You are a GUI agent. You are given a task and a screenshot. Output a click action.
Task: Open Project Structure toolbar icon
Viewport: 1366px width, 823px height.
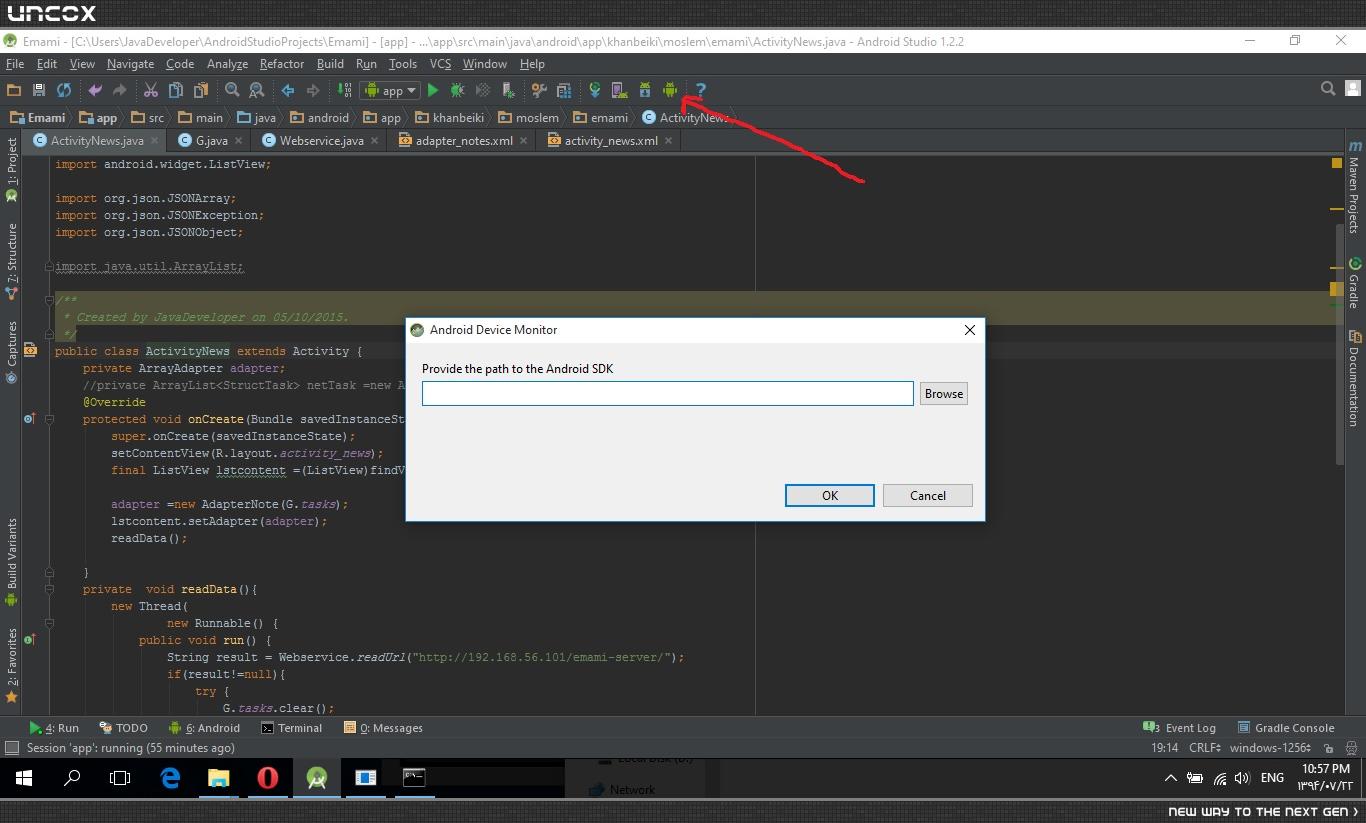pyautogui.click(x=564, y=90)
